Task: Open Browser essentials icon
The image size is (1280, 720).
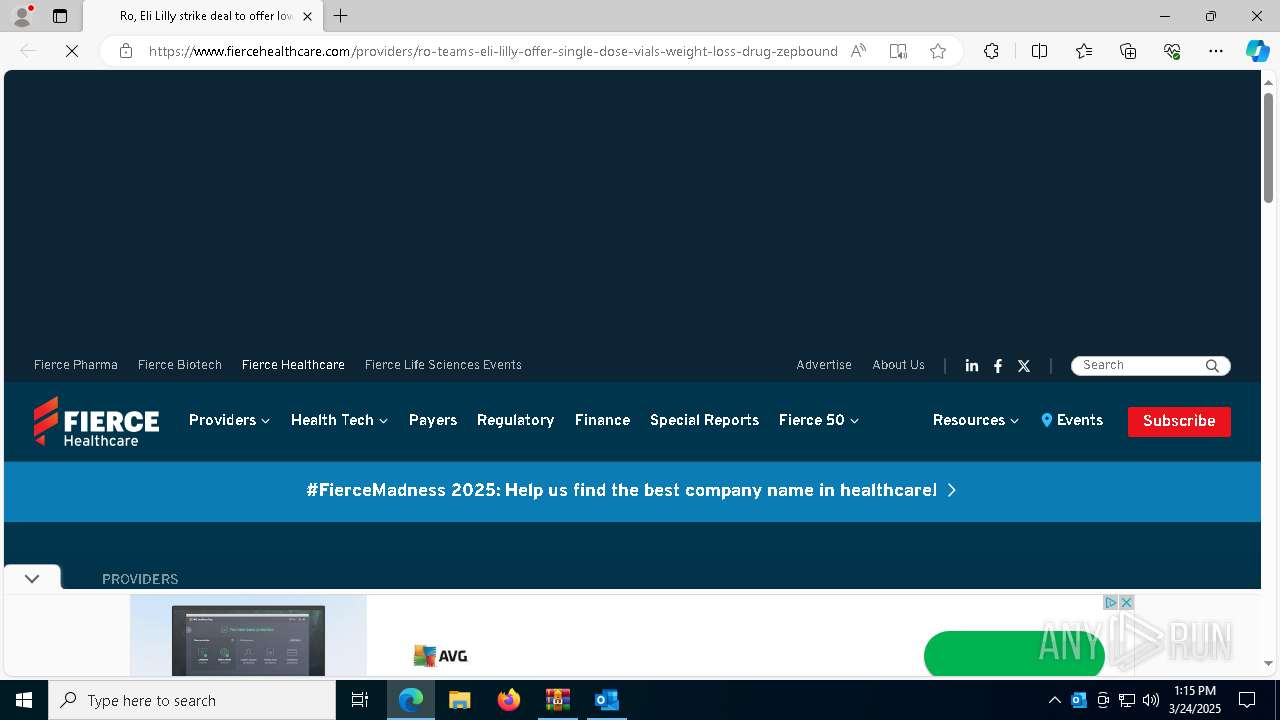Action: [x=1172, y=51]
